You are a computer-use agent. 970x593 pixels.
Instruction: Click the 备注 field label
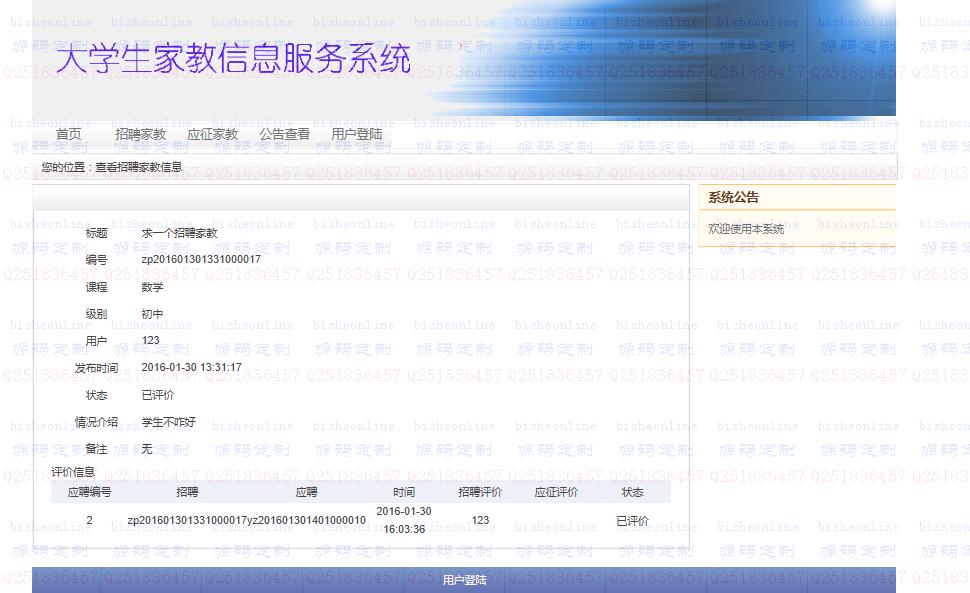coord(97,449)
